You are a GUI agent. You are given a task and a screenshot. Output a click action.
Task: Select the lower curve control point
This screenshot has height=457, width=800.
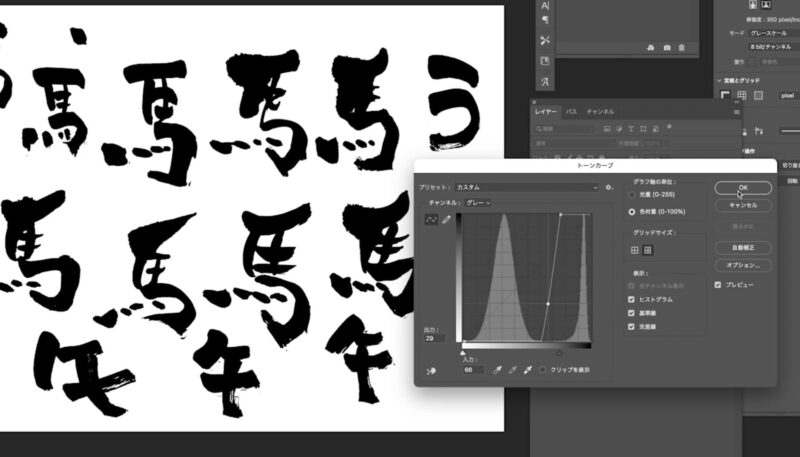pyautogui.click(x=548, y=304)
